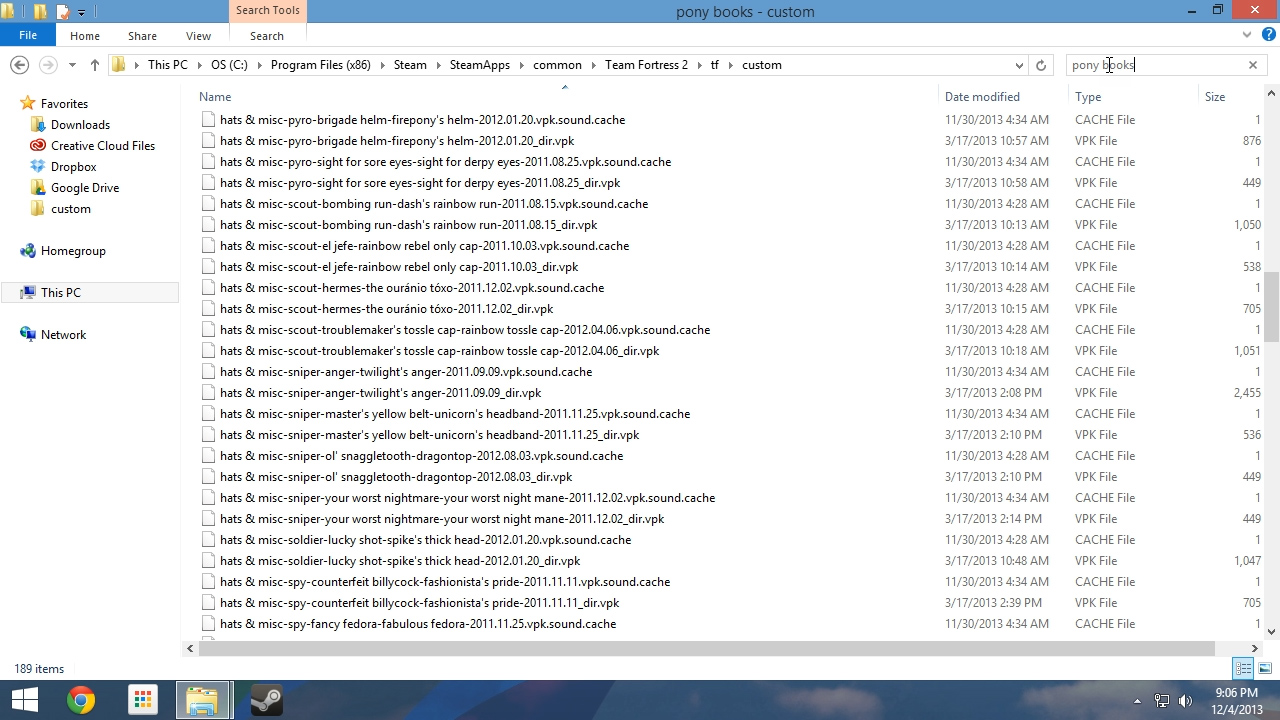The height and width of the screenshot is (720, 1280).
Task: Jump to the Steam breadcrumb folder
Action: coord(410,65)
